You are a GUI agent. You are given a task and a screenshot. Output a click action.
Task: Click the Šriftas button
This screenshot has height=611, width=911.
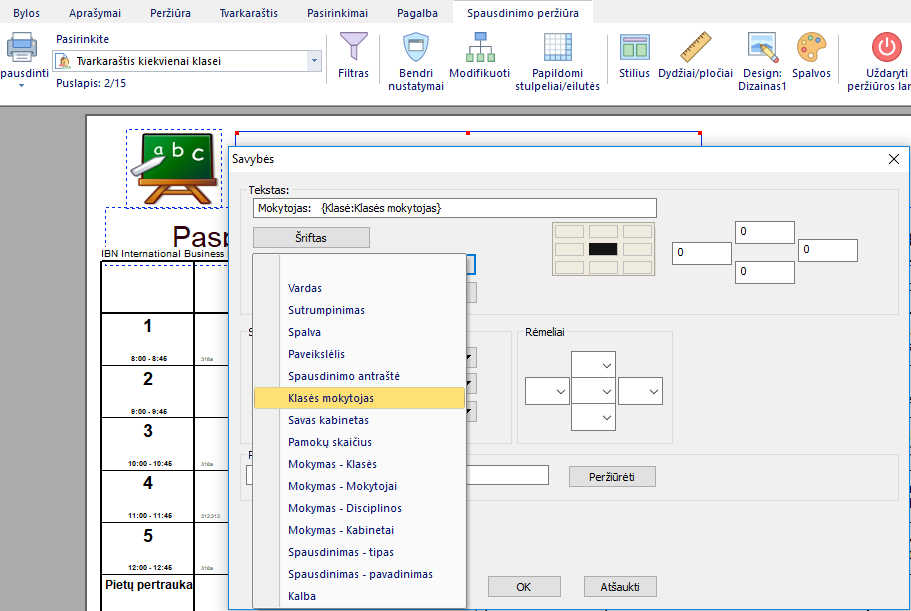311,238
